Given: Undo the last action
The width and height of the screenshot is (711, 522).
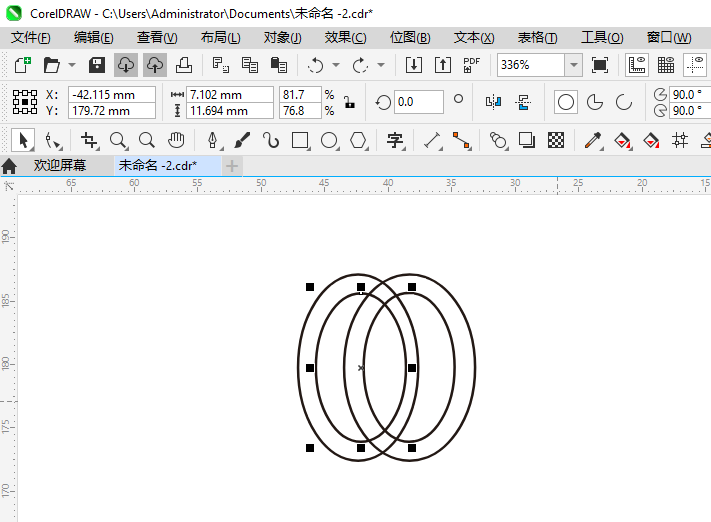Looking at the screenshot, I should pyautogui.click(x=315, y=65).
